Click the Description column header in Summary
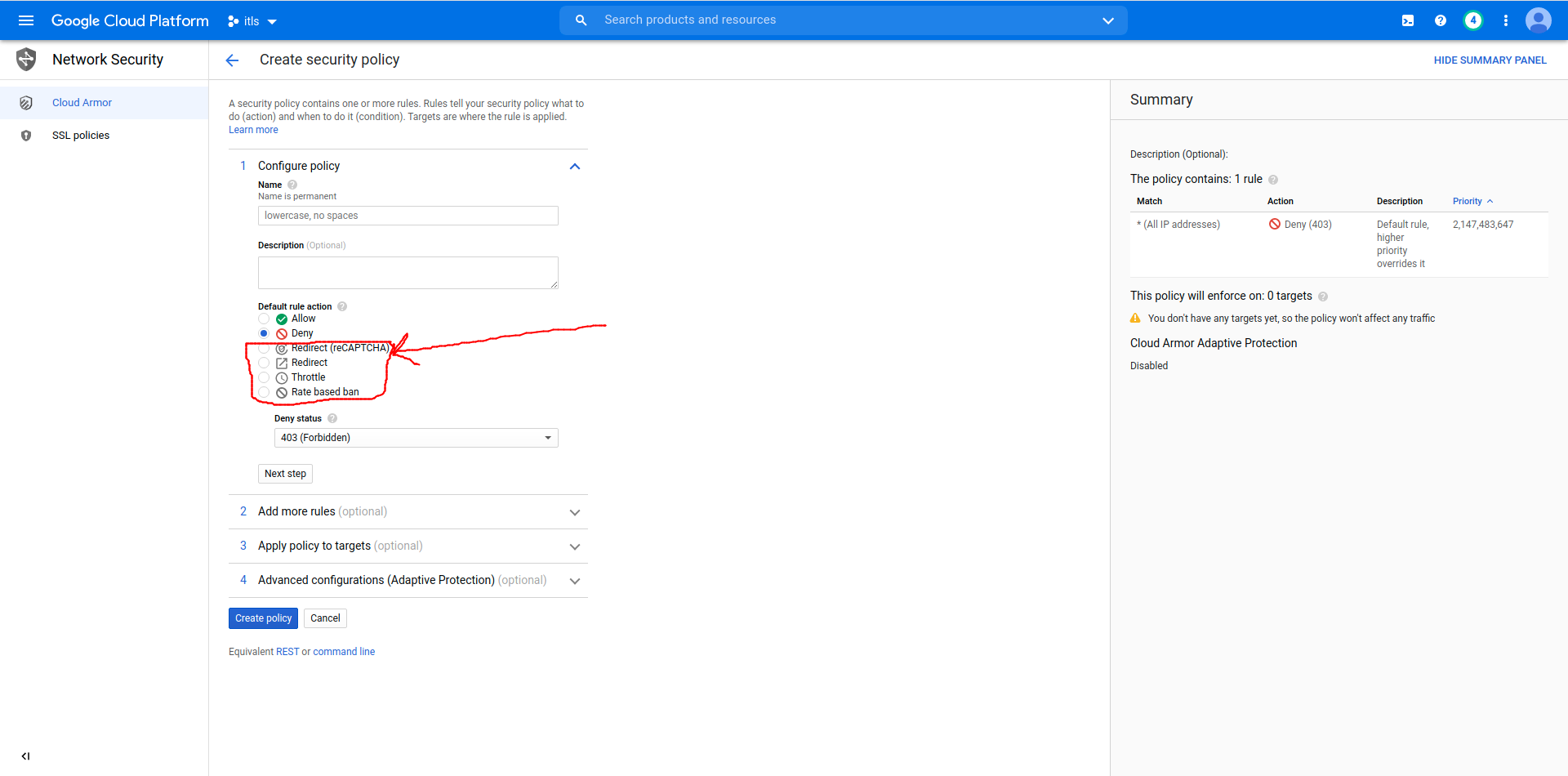 1400,201
